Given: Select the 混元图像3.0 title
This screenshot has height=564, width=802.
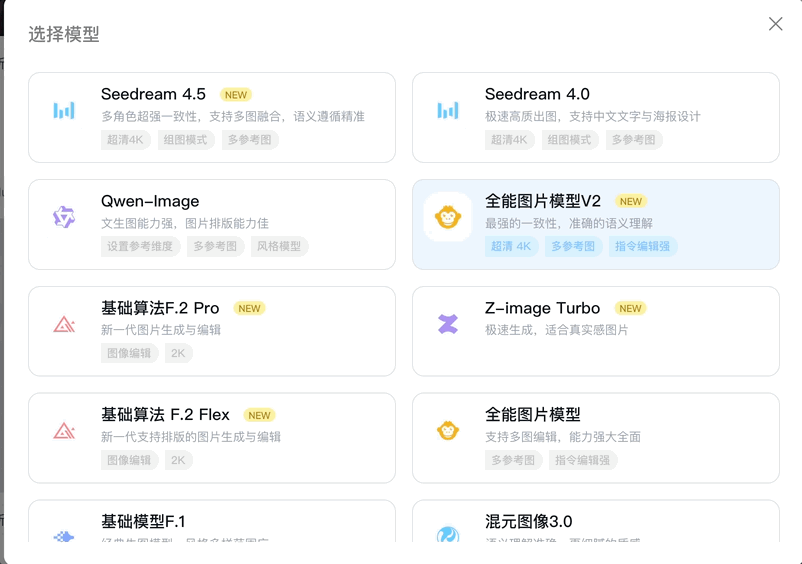Looking at the screenshot, I should (528, 521).
